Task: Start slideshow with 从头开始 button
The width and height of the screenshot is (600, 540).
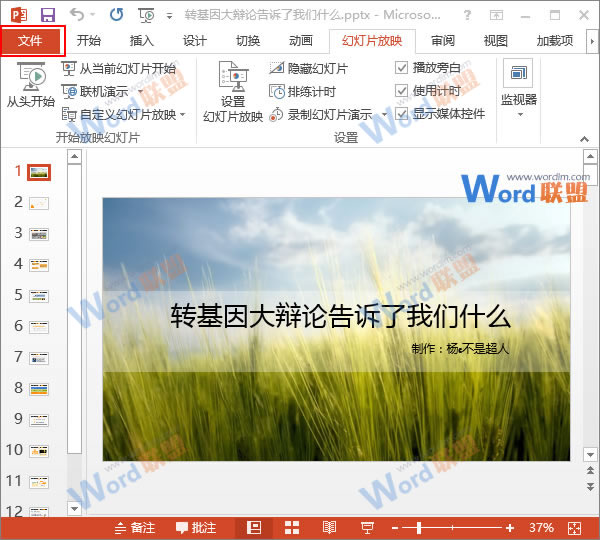Action: [x=31, y=85]
